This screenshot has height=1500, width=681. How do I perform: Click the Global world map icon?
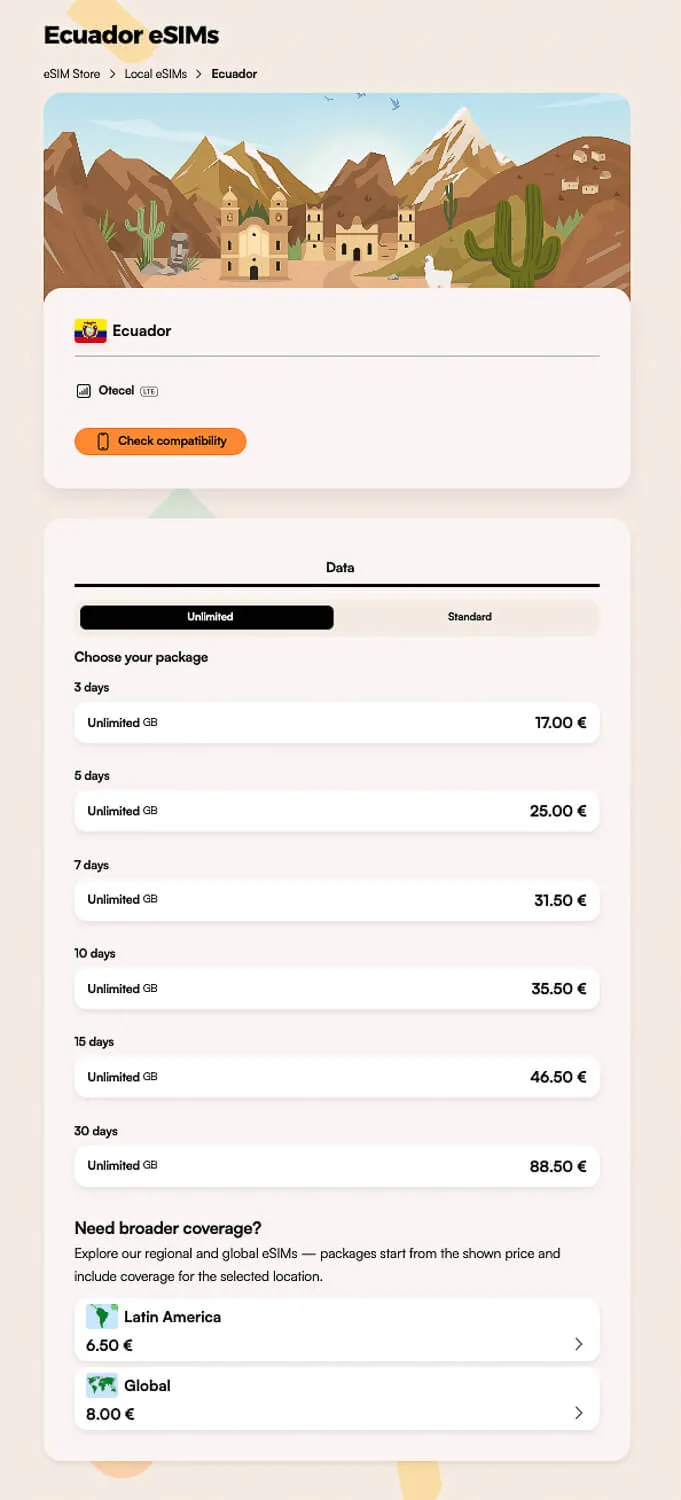click(x=102, y=1386)
